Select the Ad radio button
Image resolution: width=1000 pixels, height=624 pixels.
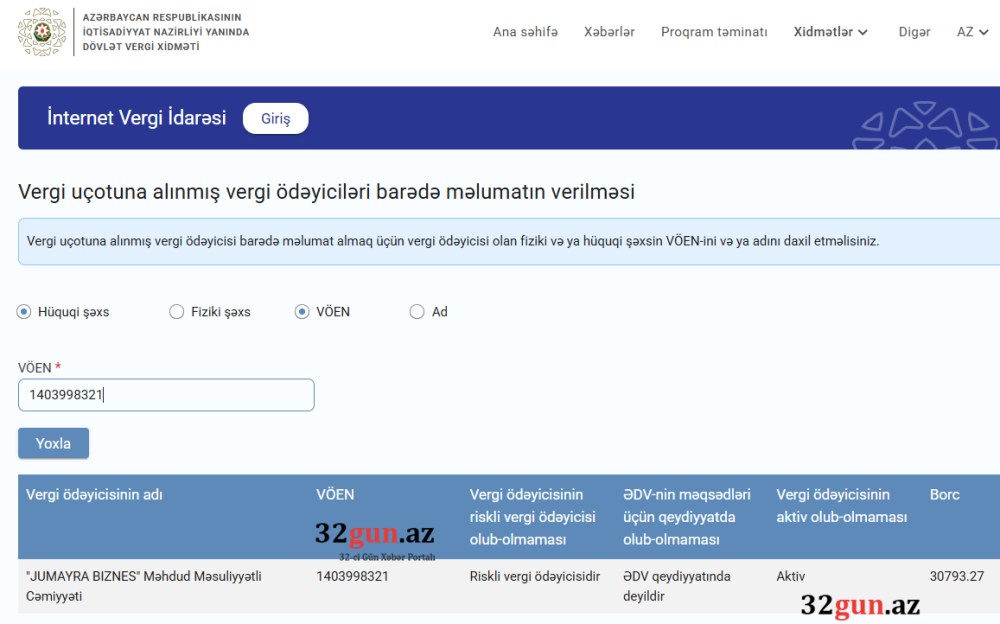coord(415,312)
